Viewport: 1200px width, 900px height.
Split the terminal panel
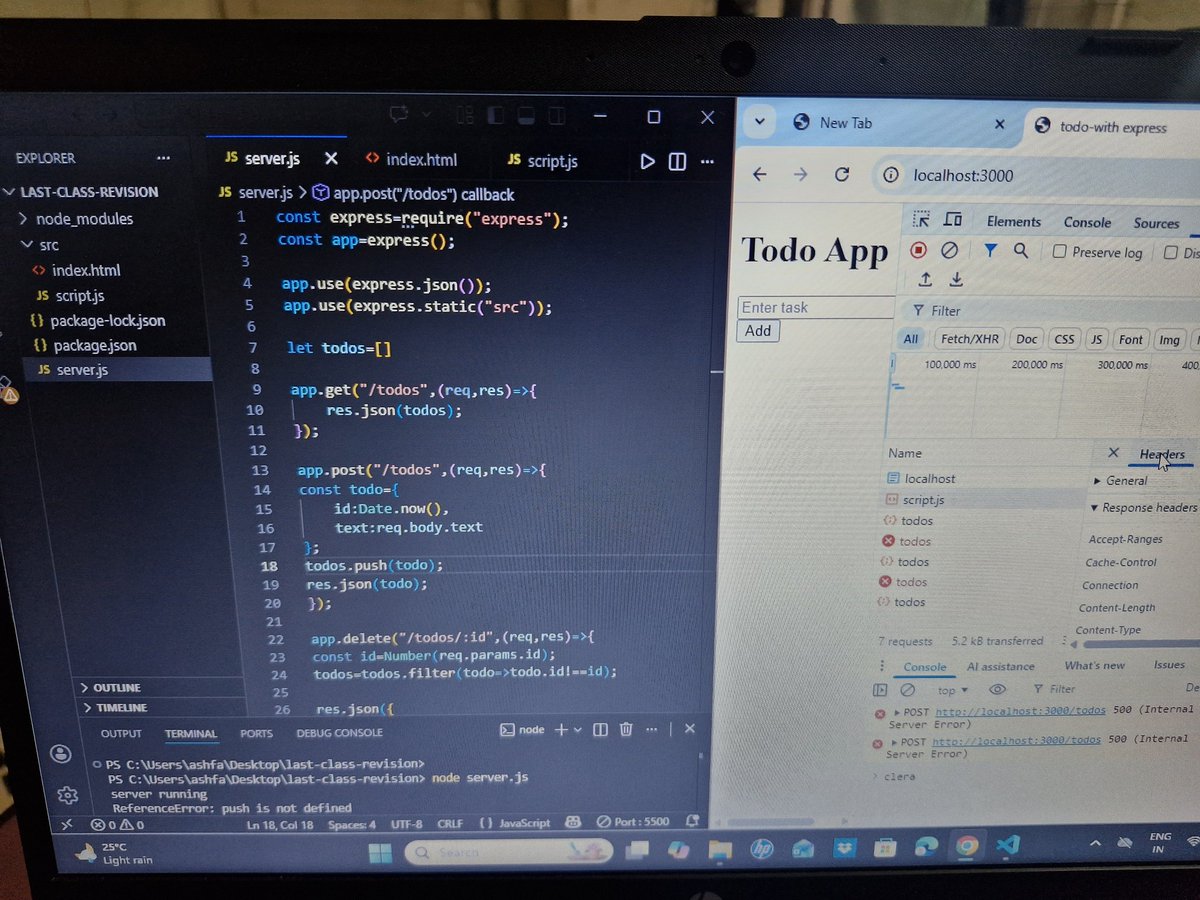[x=600, y=730]
